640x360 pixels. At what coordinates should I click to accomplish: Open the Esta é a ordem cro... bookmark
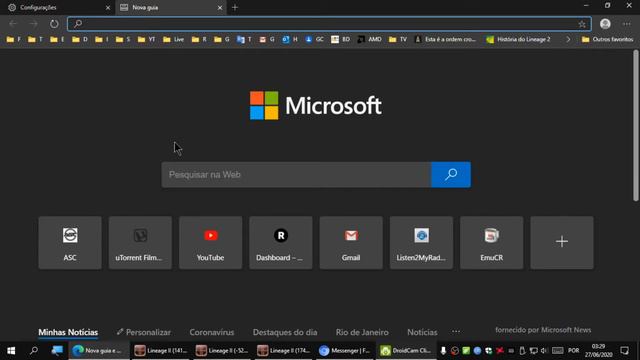(x=445, y=39)
